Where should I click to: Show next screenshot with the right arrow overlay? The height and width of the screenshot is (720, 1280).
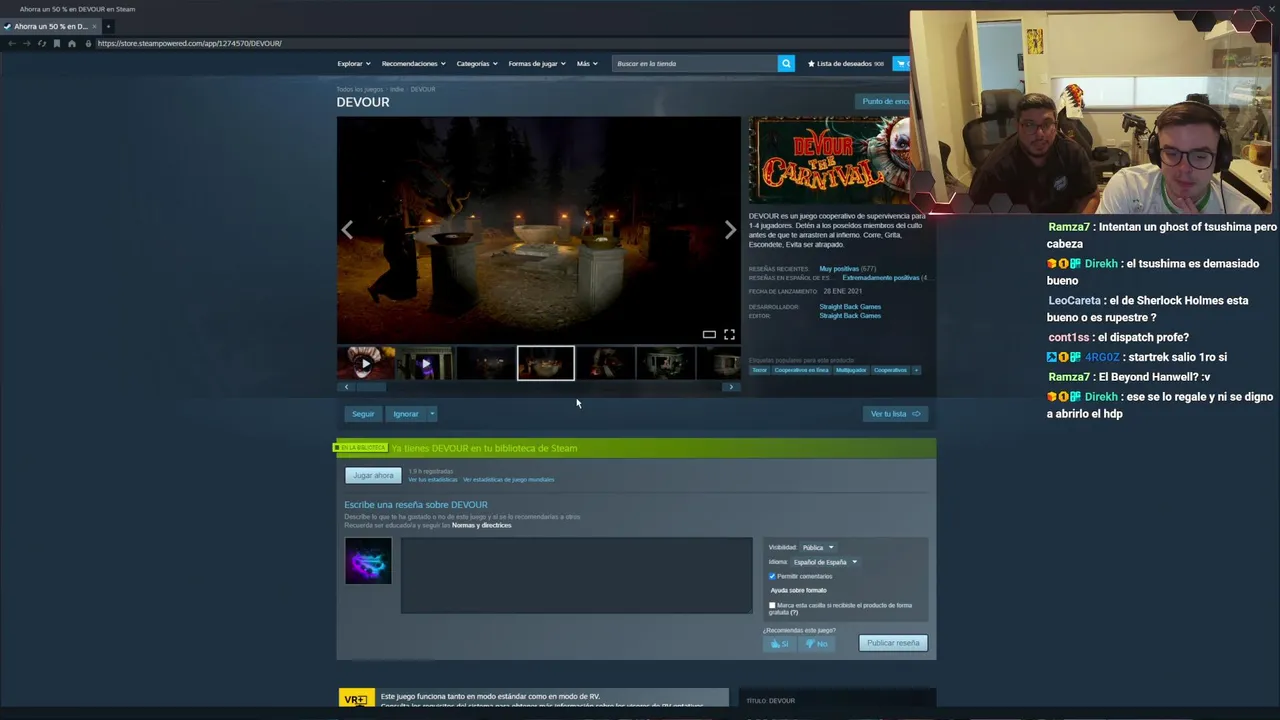(730, 230)
